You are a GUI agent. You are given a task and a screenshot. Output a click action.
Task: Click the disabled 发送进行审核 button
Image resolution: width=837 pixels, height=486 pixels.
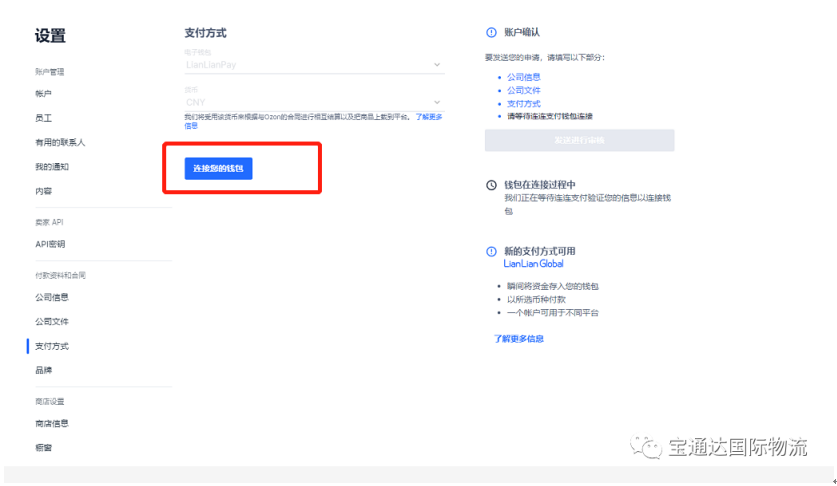tap(579, 140)
